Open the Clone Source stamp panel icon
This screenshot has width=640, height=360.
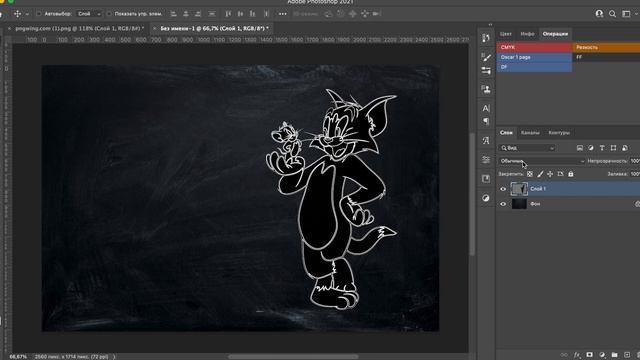(486, 89)
